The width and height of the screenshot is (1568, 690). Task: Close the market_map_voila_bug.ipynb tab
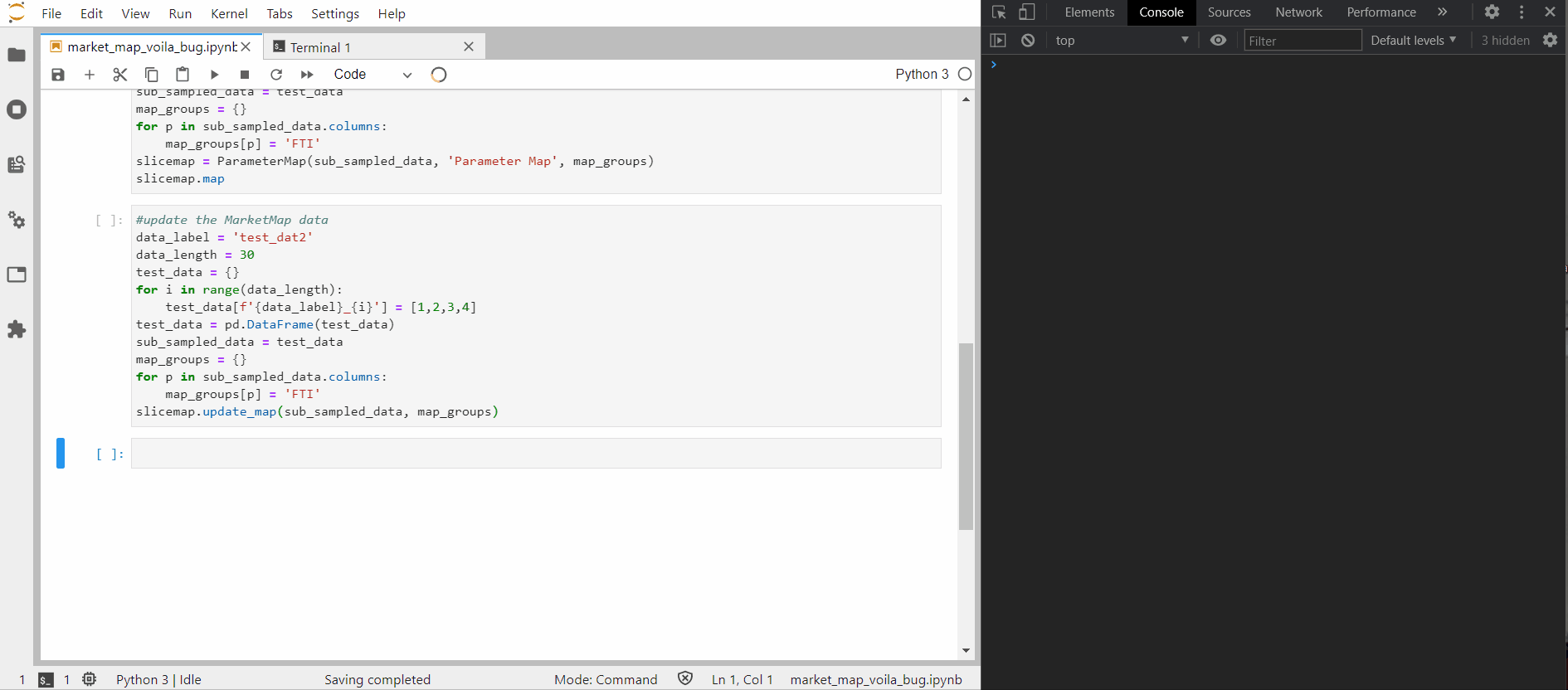[246, 46]
